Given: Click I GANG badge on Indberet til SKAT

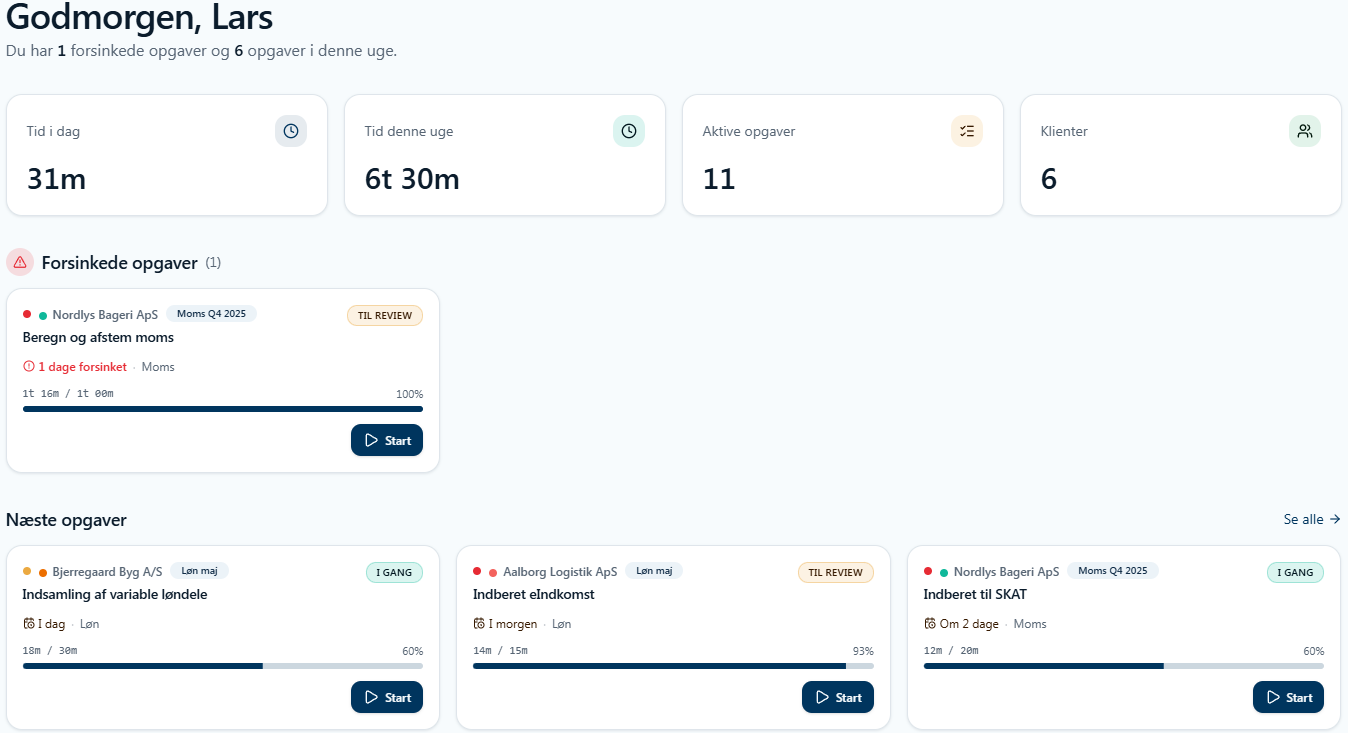Looking at the screenshot, I should (x=1296, y=572).
